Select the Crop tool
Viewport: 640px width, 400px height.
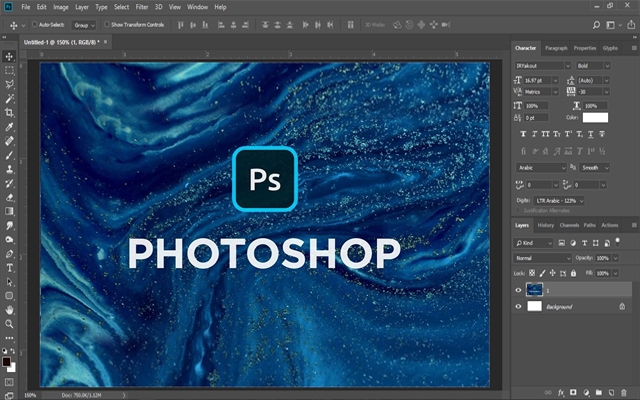coord(9,113)
